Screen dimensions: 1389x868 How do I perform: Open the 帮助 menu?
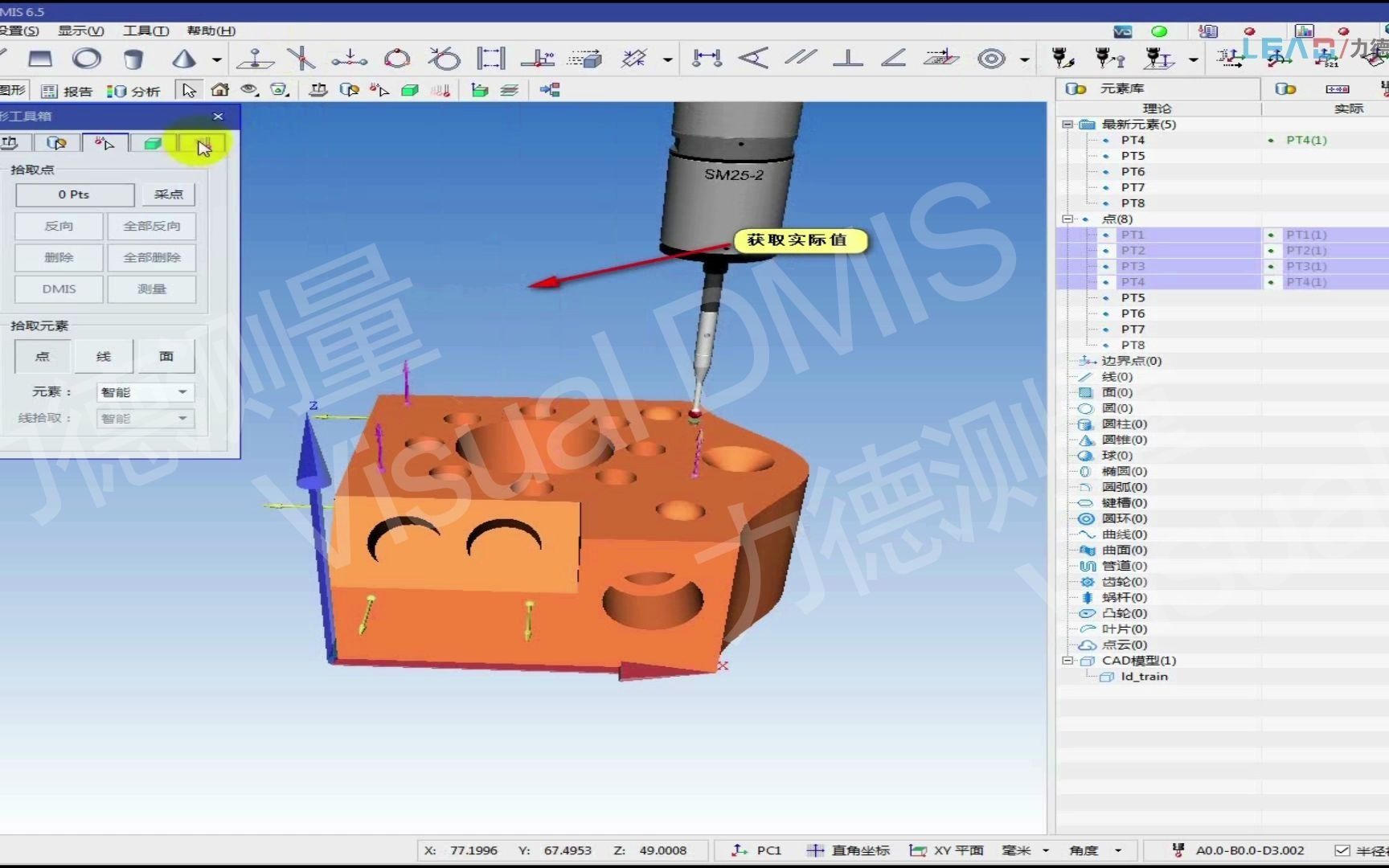click(x=207, y=31)
